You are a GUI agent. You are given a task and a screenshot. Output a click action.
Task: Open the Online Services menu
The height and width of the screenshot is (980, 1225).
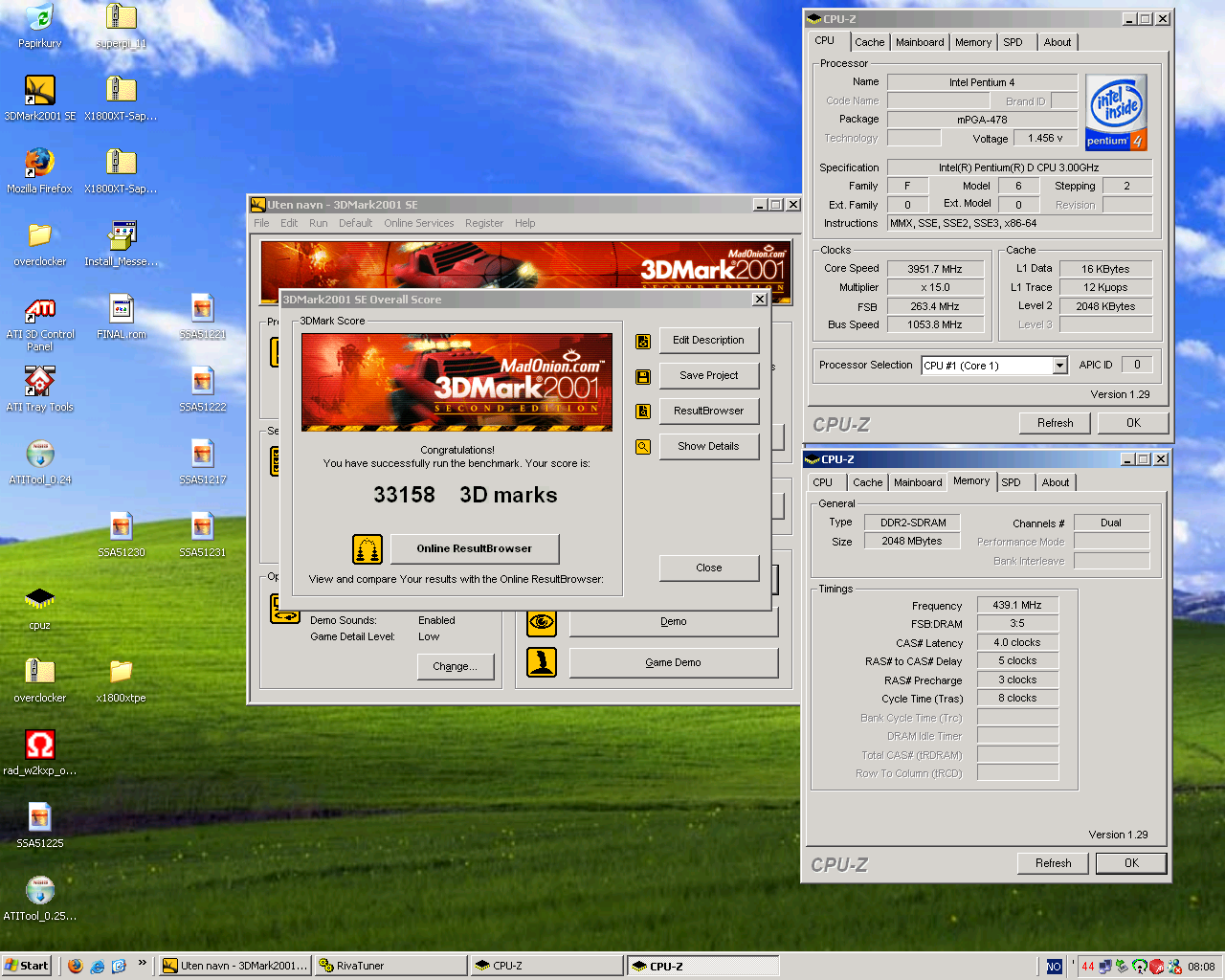(x=419, y=223)
